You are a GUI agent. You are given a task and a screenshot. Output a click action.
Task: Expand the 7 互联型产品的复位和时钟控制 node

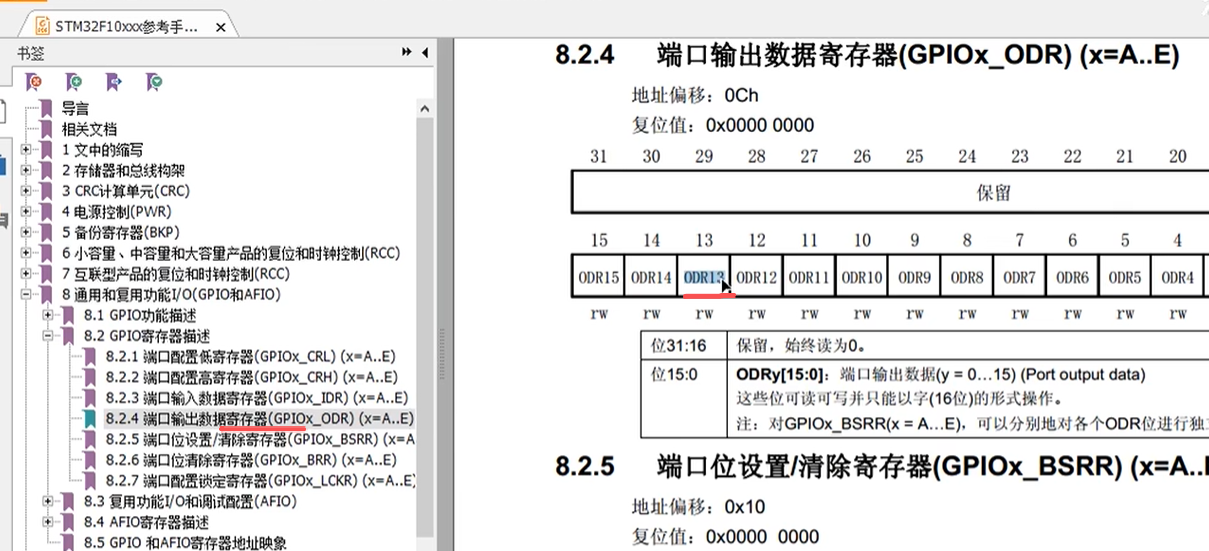pyautogui.click(x=26, y=274)
